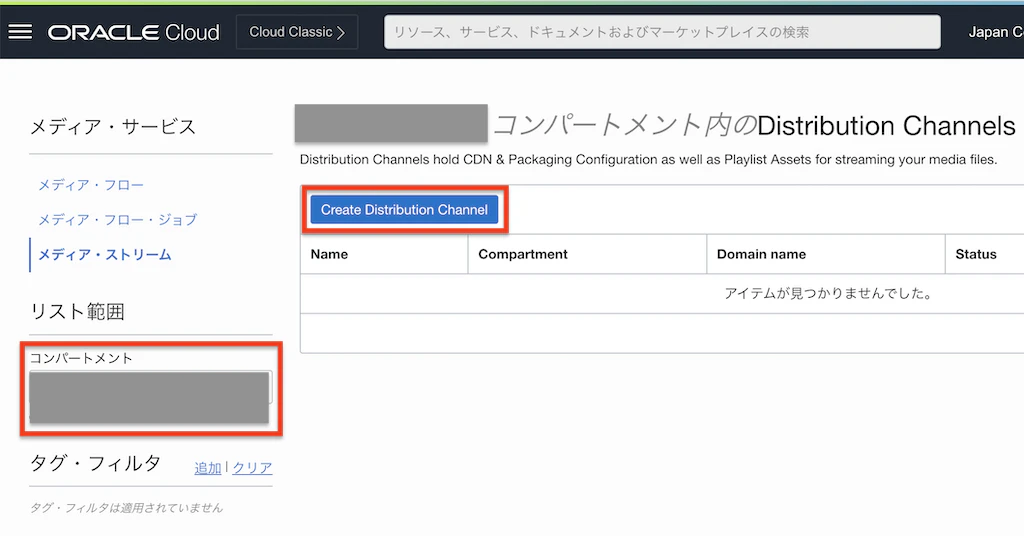
Task: Click Create Distribution Channel button
Action: 404,210
